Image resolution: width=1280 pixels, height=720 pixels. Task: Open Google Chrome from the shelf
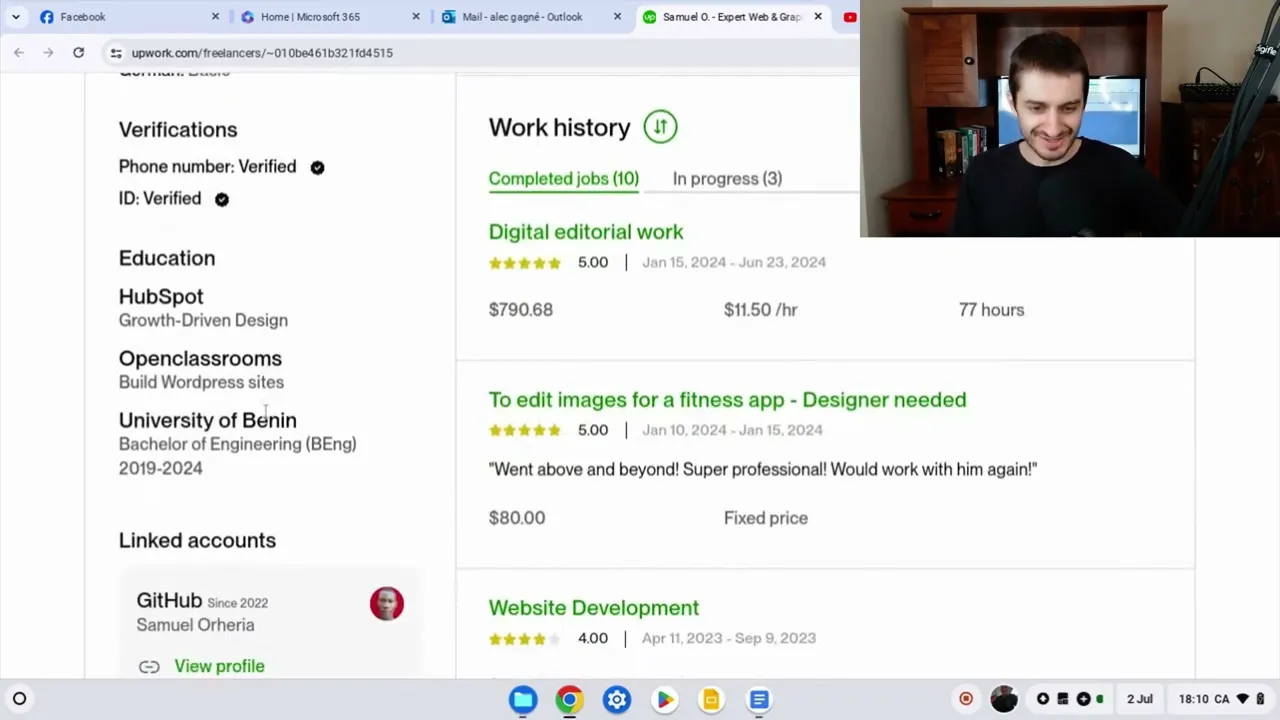[570, 700]
